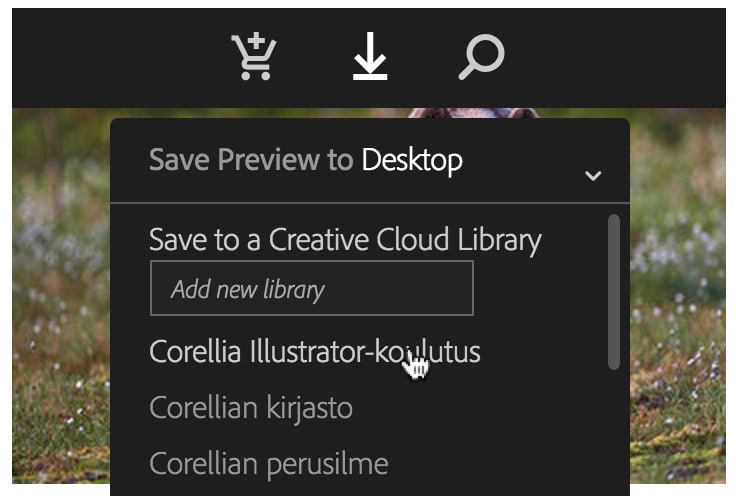Select Save Preview to Desktop
Screen dimensions: 736x496
(306, 160)
